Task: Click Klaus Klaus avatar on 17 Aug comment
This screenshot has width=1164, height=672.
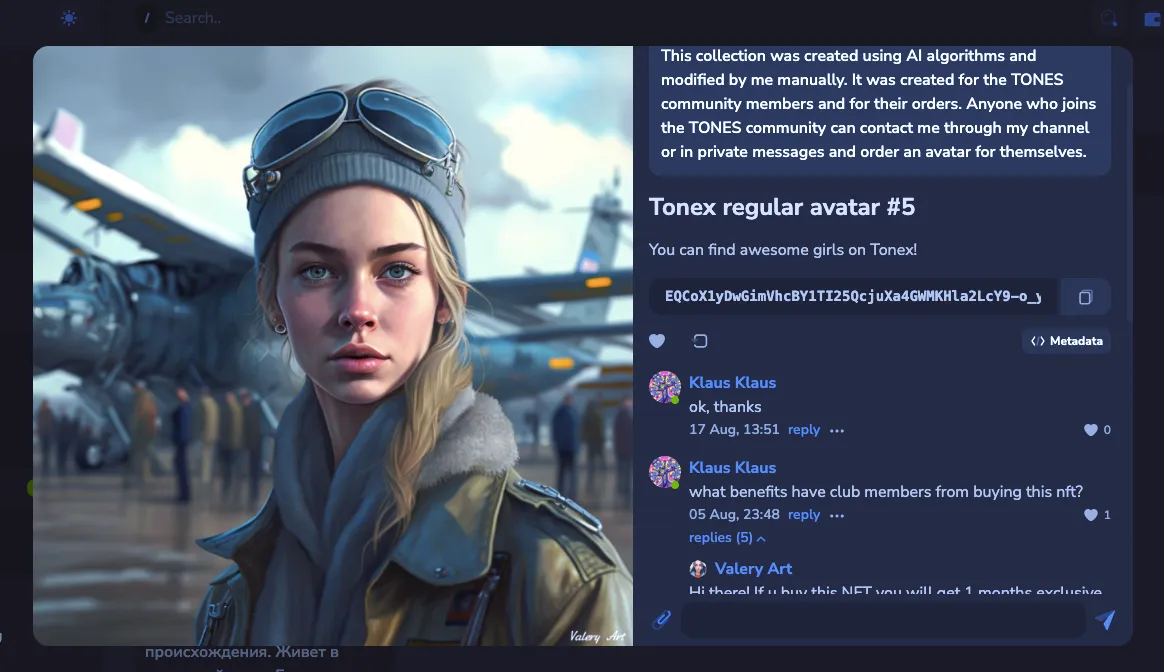Action: point(664,387)
